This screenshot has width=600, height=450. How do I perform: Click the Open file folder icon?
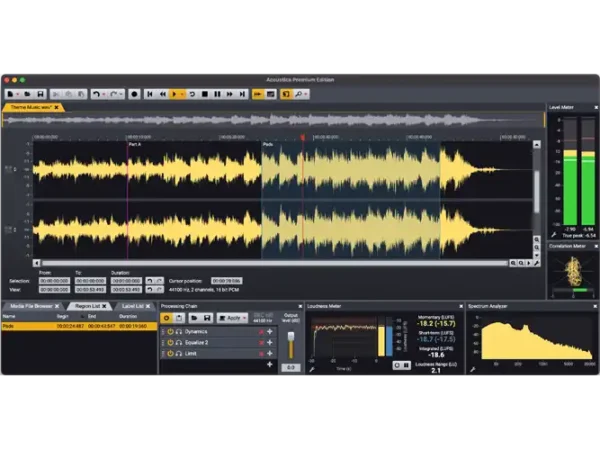tap(27, 94)
